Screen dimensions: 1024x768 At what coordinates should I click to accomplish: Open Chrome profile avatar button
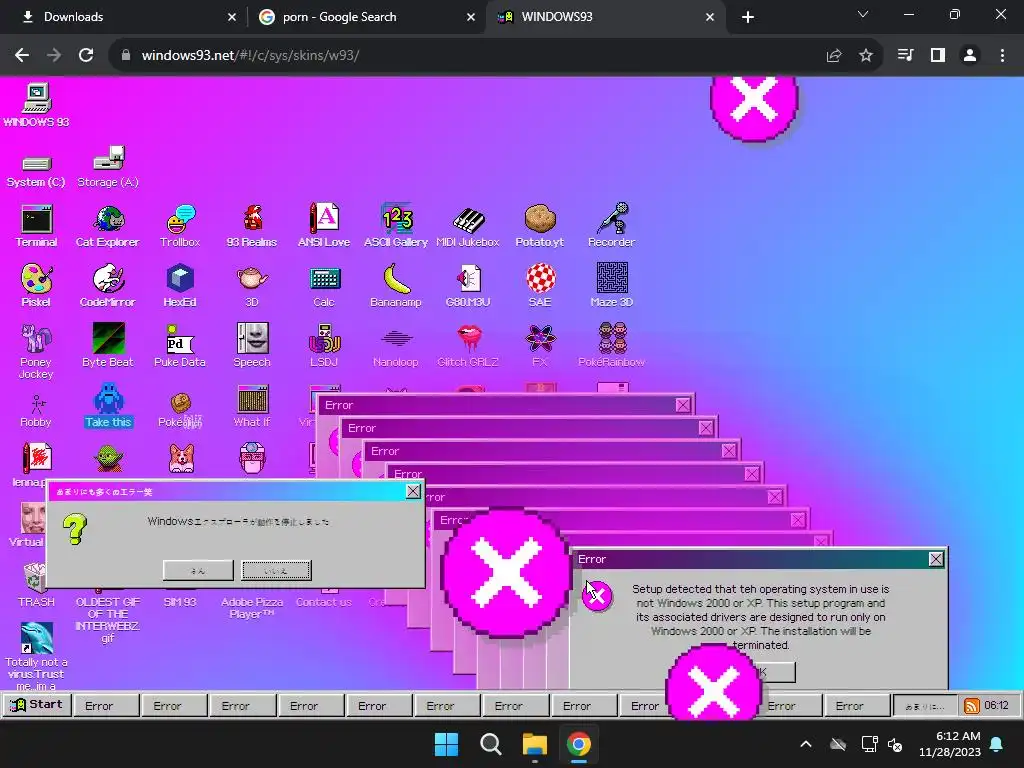(970, 55)
